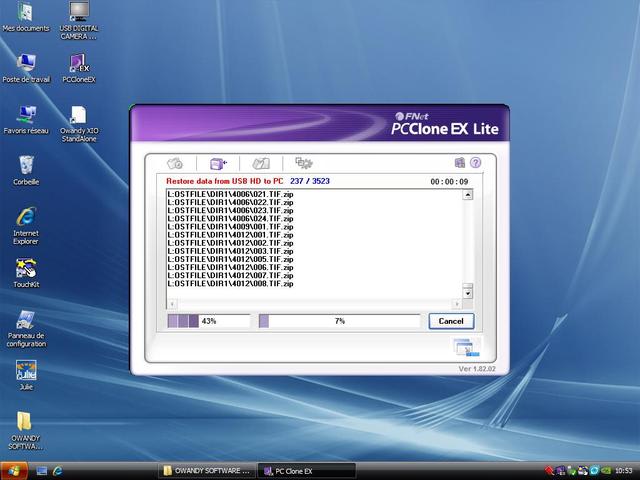The height and width of the screenshot is (480, 640).
Task: Select the PC Clone EX taskbar item
Action: (x=306, y=471)
